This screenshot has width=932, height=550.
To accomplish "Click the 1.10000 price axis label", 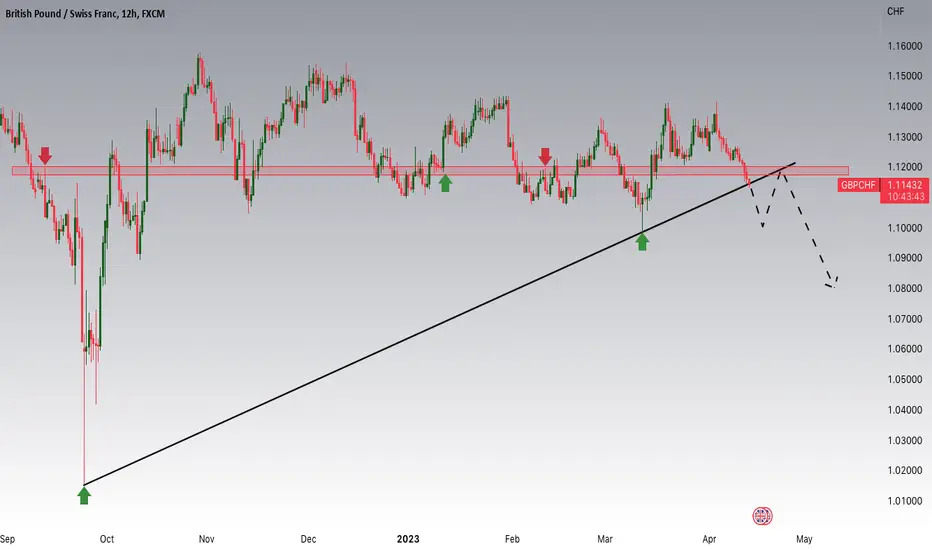I will (905, 228).
